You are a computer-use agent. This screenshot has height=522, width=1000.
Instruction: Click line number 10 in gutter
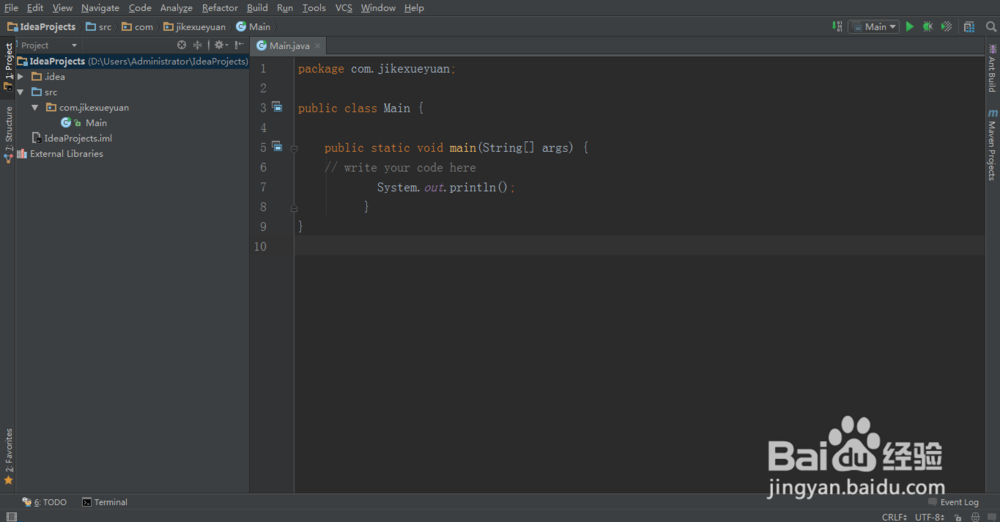coord(260,246)
